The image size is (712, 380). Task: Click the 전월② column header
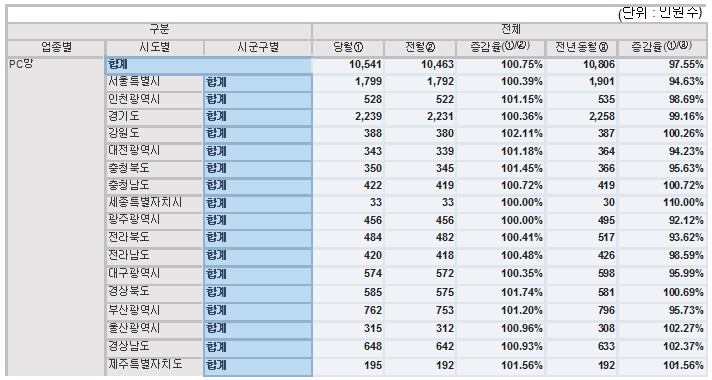[420, 47]
